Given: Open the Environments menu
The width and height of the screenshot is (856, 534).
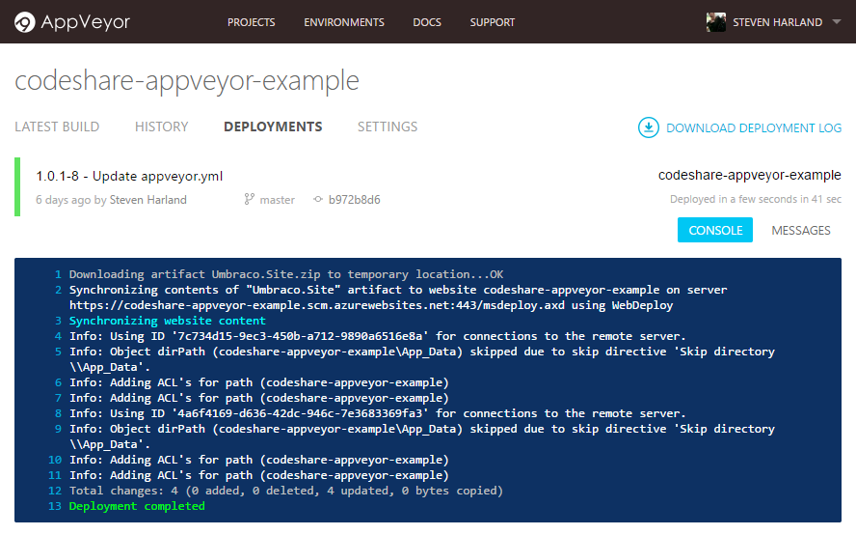Looking at the screenshot, I should pos(344,22).
